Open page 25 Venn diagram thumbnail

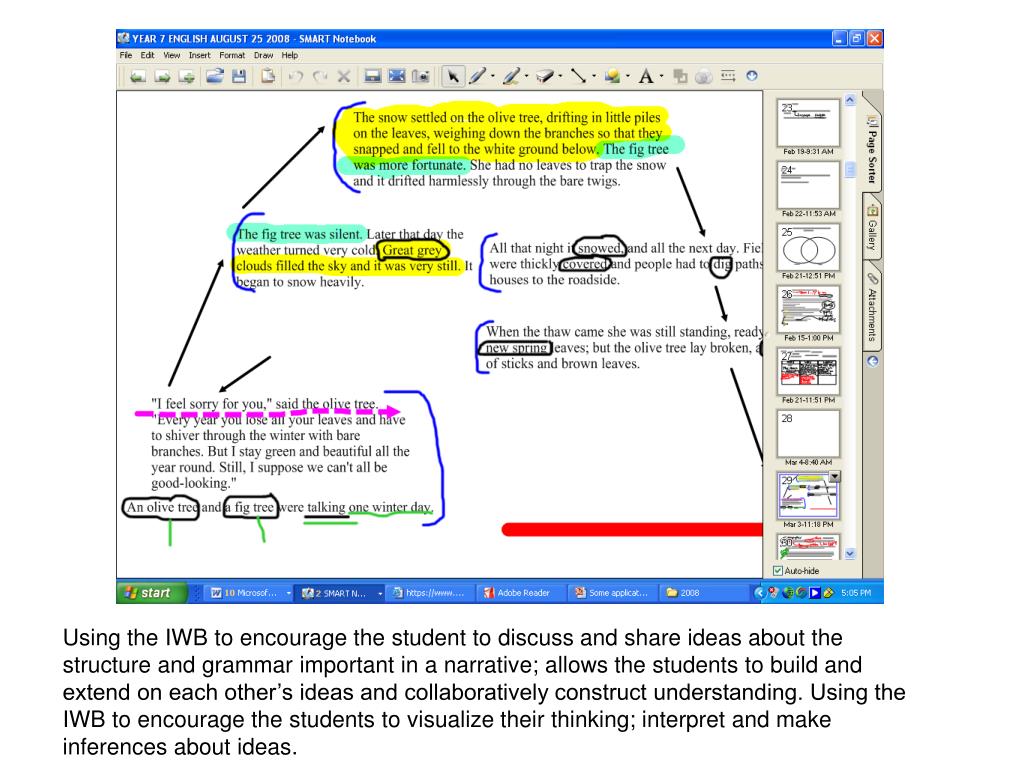point(808,247)
